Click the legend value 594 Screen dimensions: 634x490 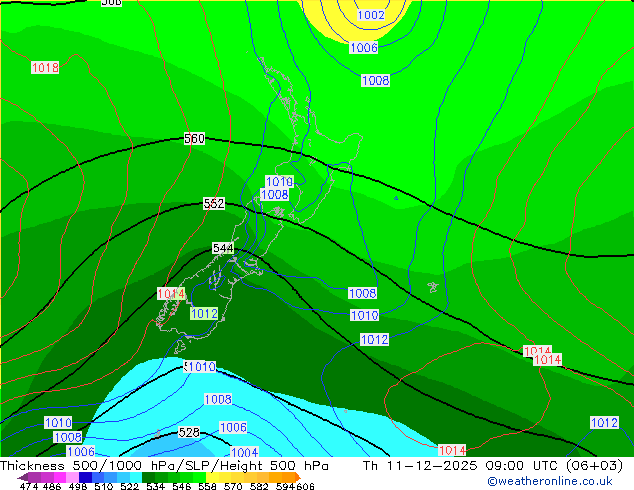pos(285,486)
